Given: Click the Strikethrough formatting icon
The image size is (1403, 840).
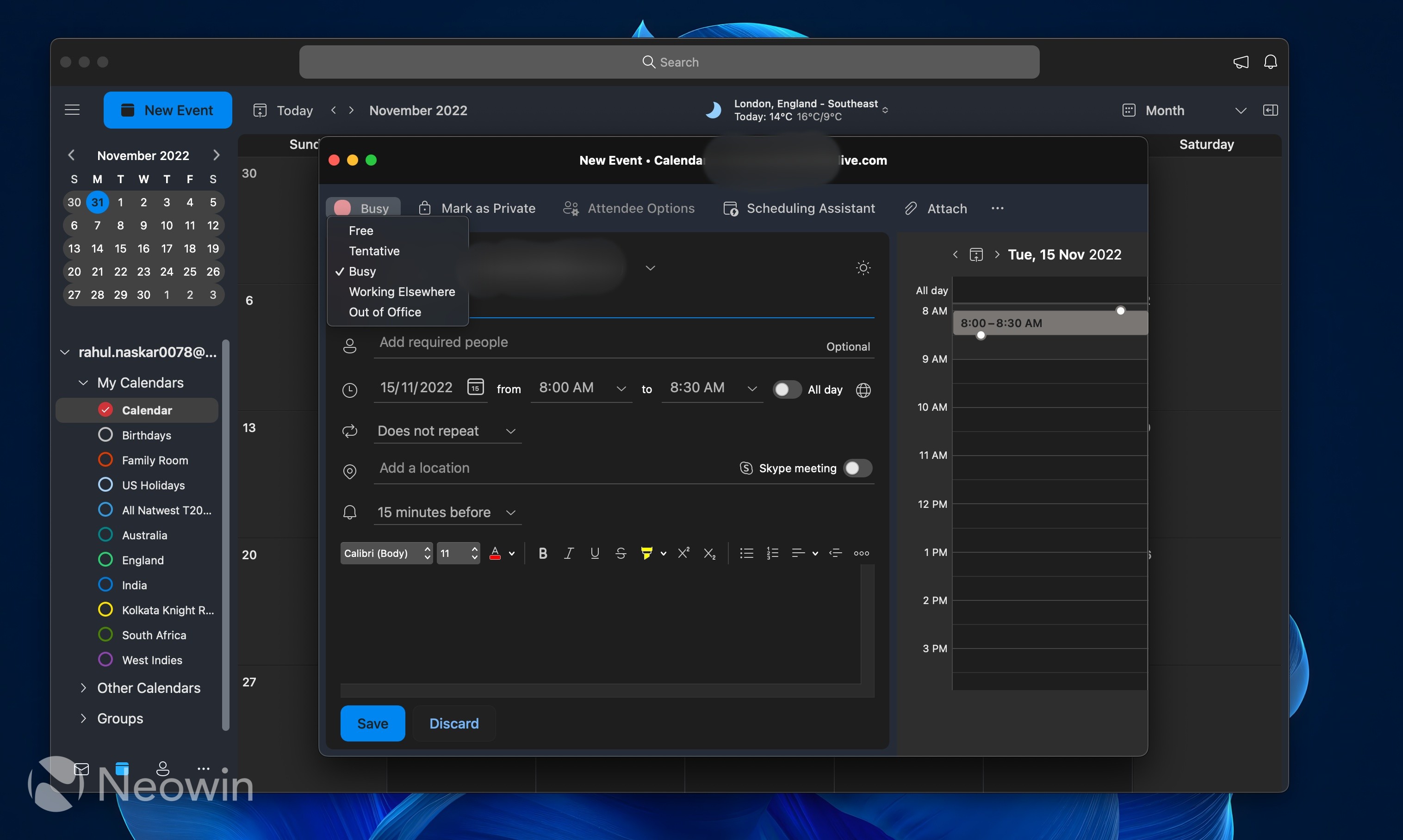Looking at the screenshot, I should coord(621,553).
